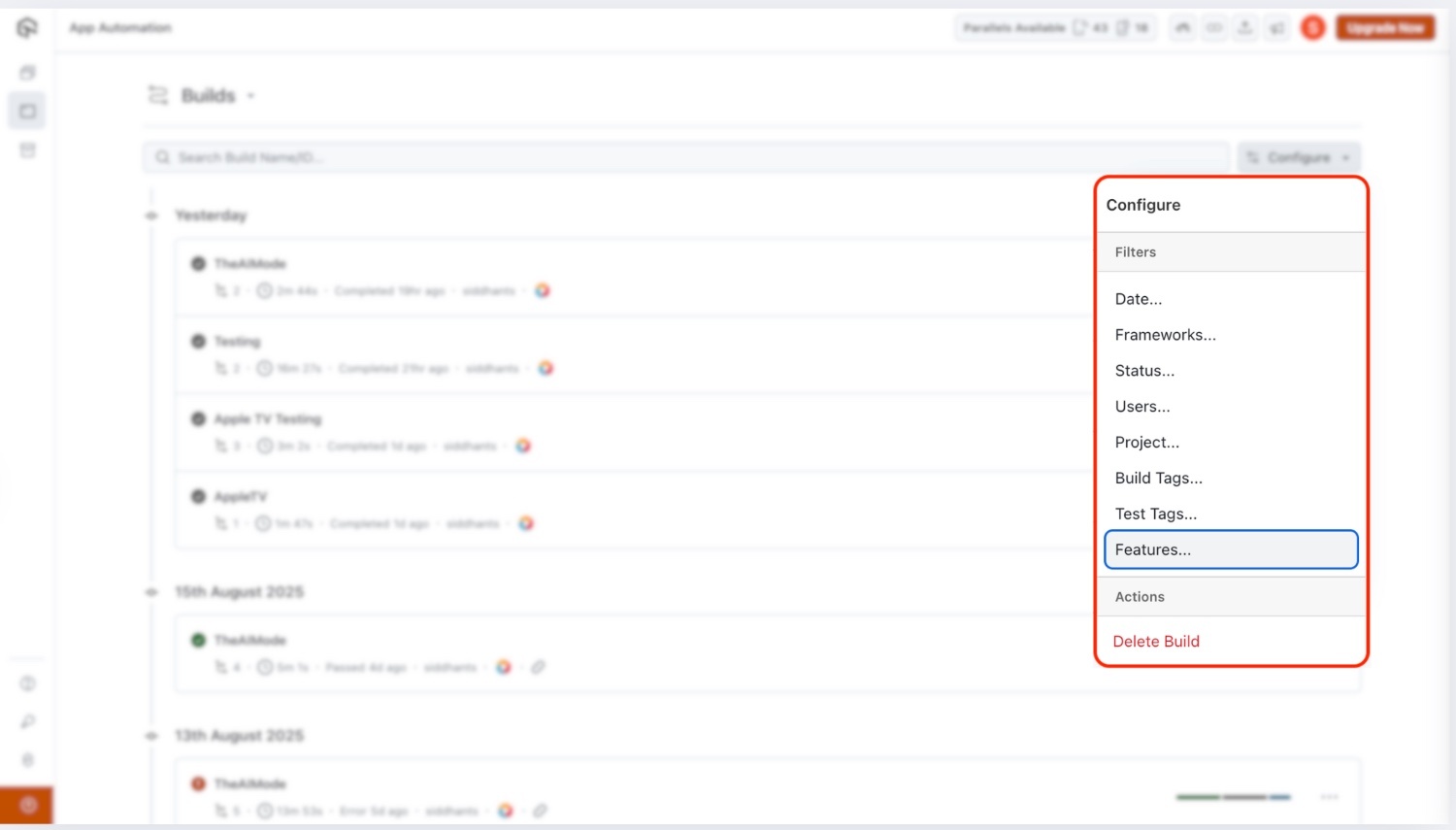
Task: Open the Apple TV Testing build
Action: click(x=268, y=419)
